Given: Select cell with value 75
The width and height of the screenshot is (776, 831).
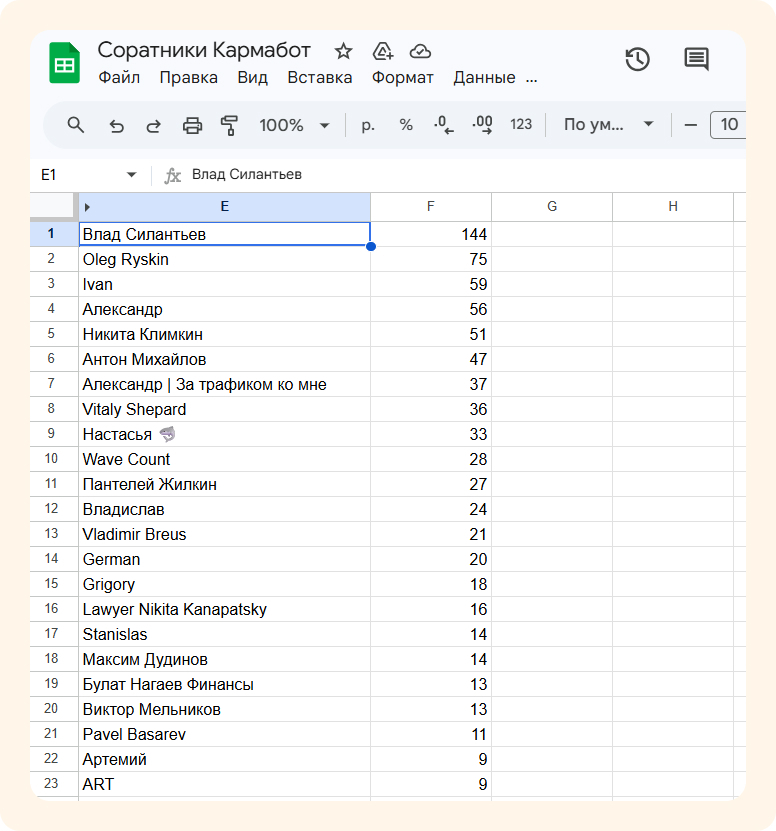Looking at the screenshot, I should (431, 259).
